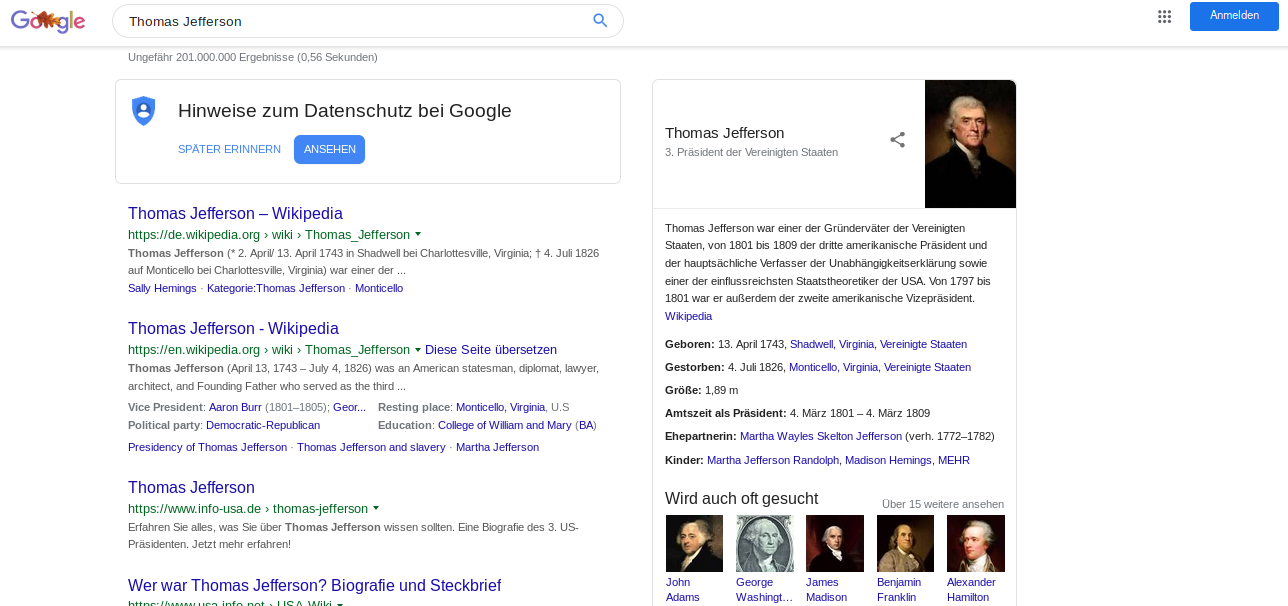Expand the en.wikipedia.org result dropdown arrow
This screenshot has width=1288, height=606.
coord(418,350)
